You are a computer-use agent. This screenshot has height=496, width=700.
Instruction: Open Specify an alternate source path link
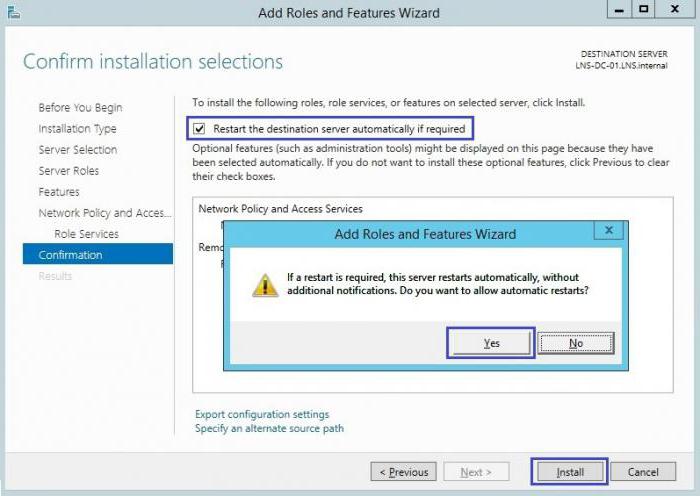tap(269, 429)
